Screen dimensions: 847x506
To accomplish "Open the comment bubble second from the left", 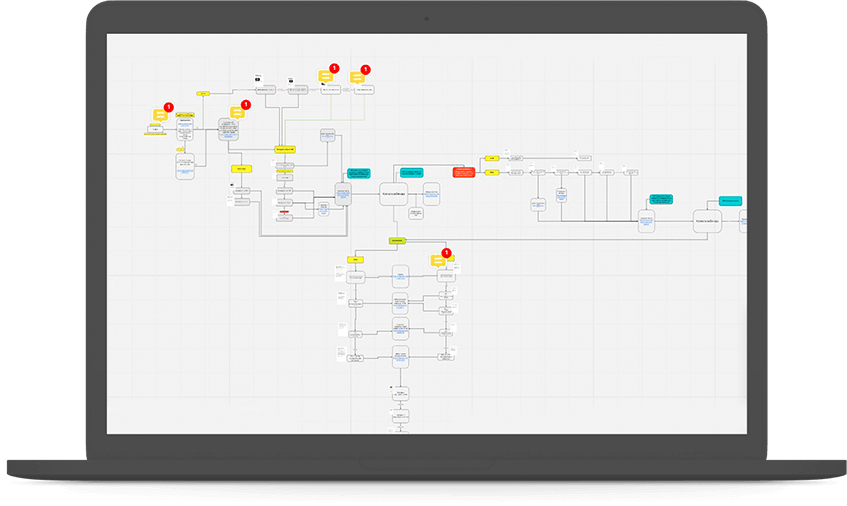I will pyautogui.click(x=237, y=112).
